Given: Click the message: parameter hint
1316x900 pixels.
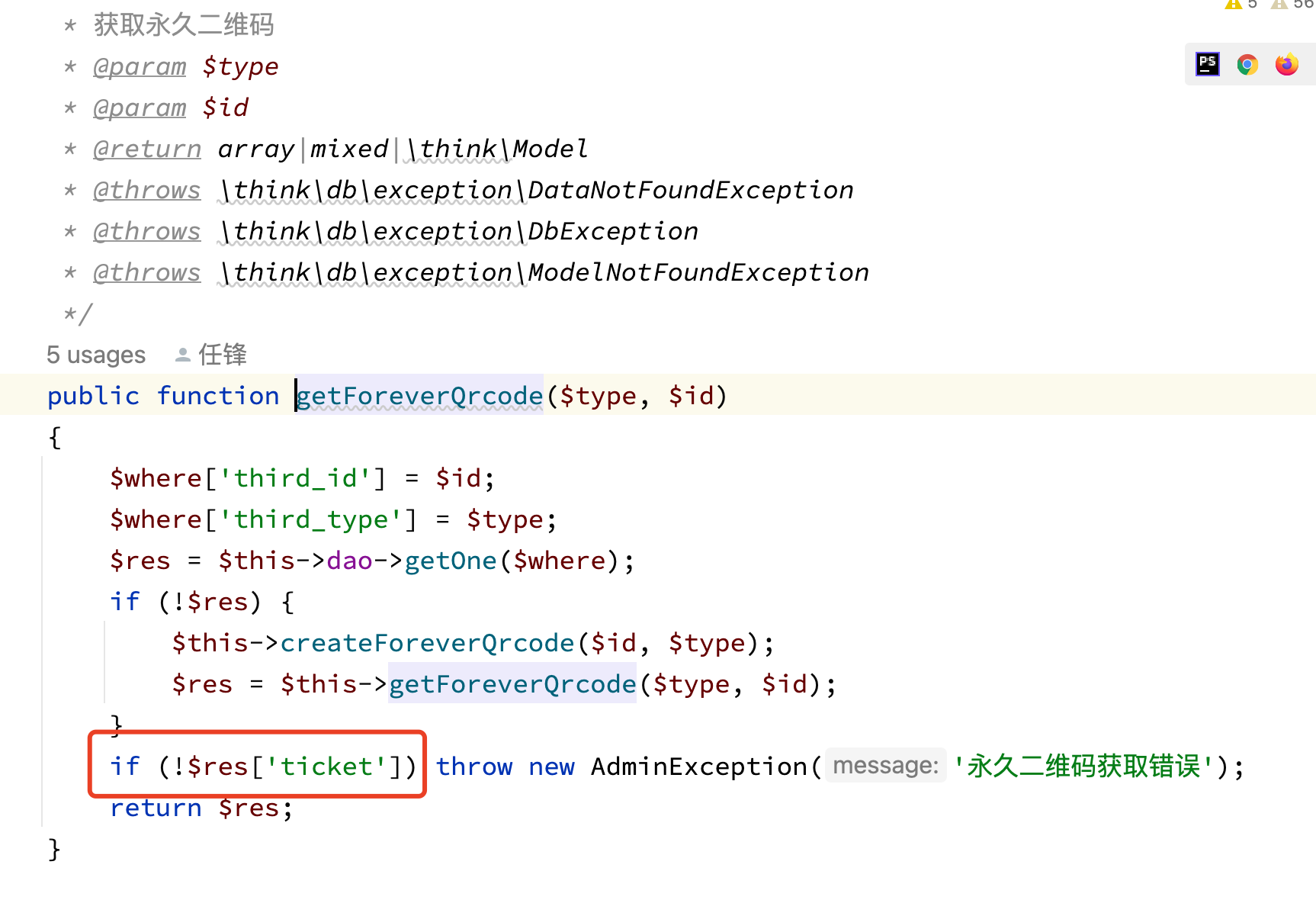Looking at the screenshot, I should (886, 765).
